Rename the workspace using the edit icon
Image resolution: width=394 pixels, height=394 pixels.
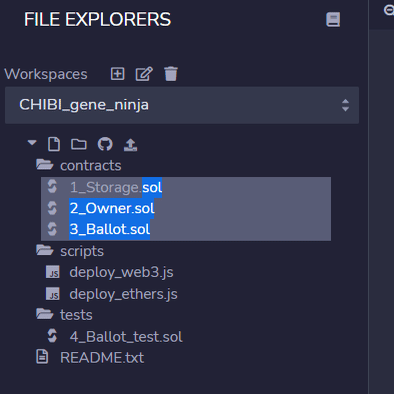pyautogui.click(x=144, y=74)
